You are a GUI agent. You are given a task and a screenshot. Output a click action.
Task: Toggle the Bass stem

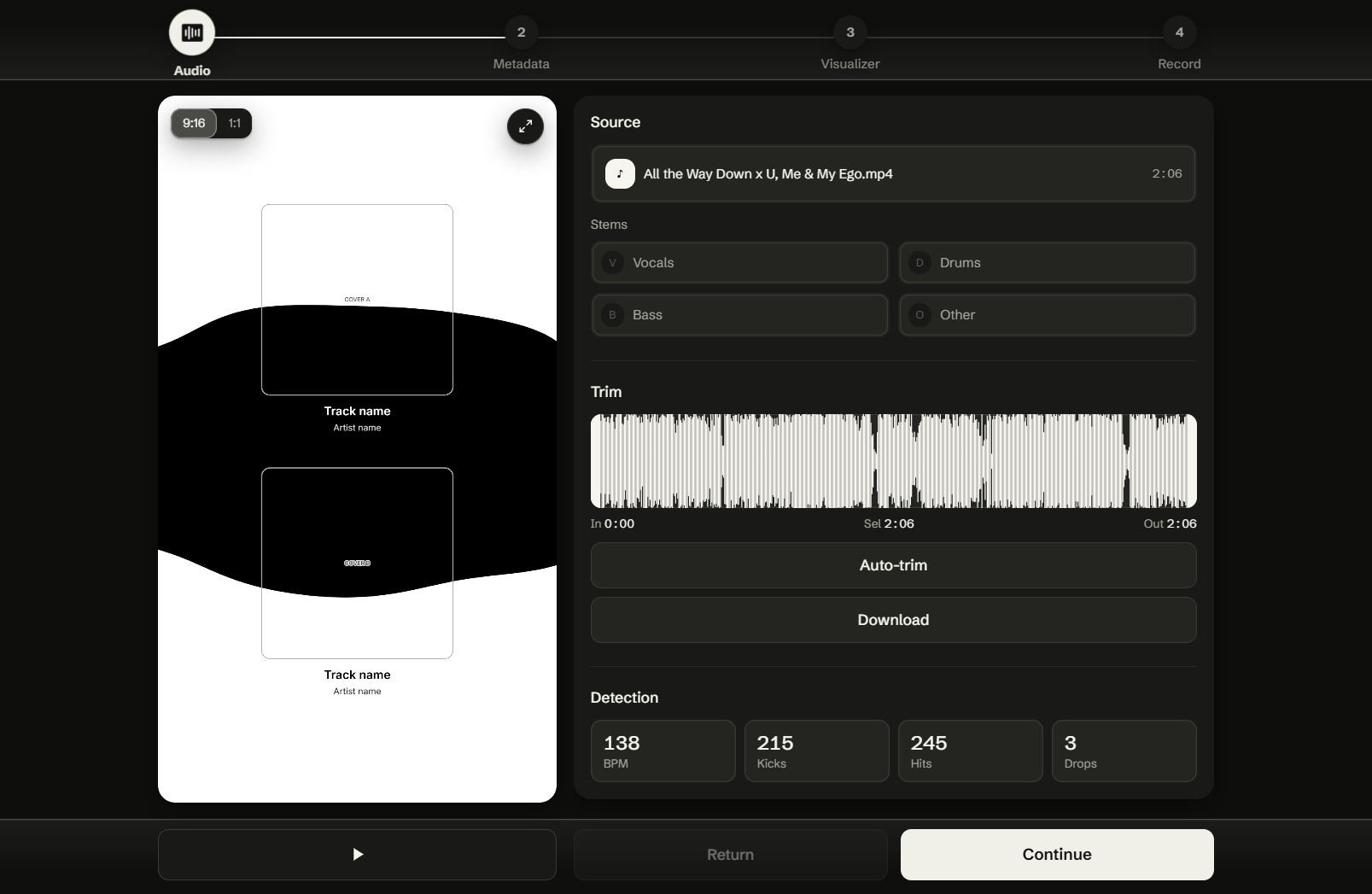click(739, 315)
